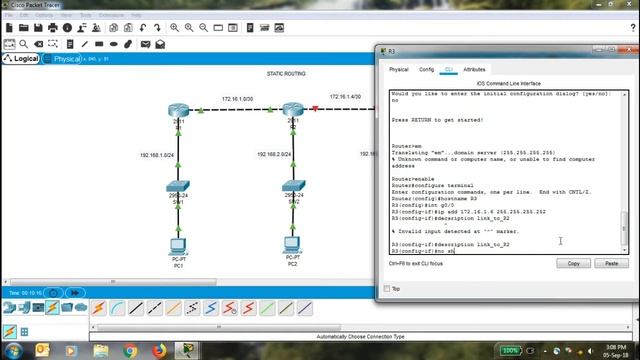Select the Add Complex PDU envelope
This screenshot has height=360, width=640.
tap(160, 44)
